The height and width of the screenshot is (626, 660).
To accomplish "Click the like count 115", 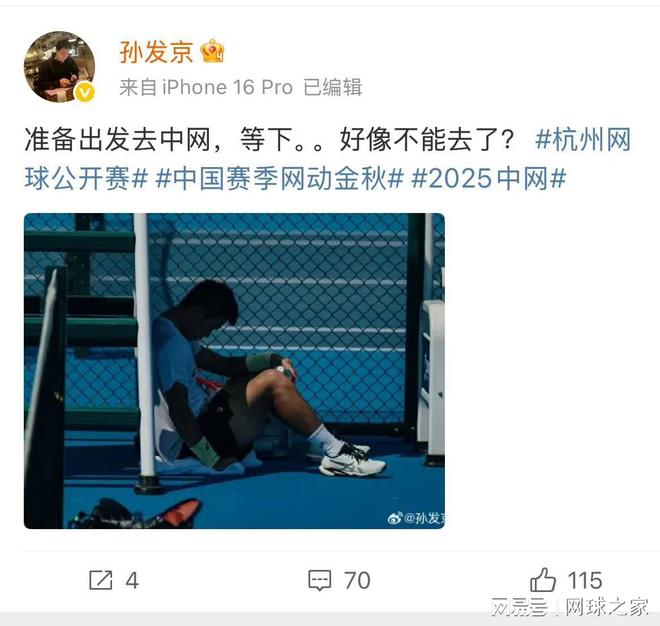I will click(x=585, y=581).
